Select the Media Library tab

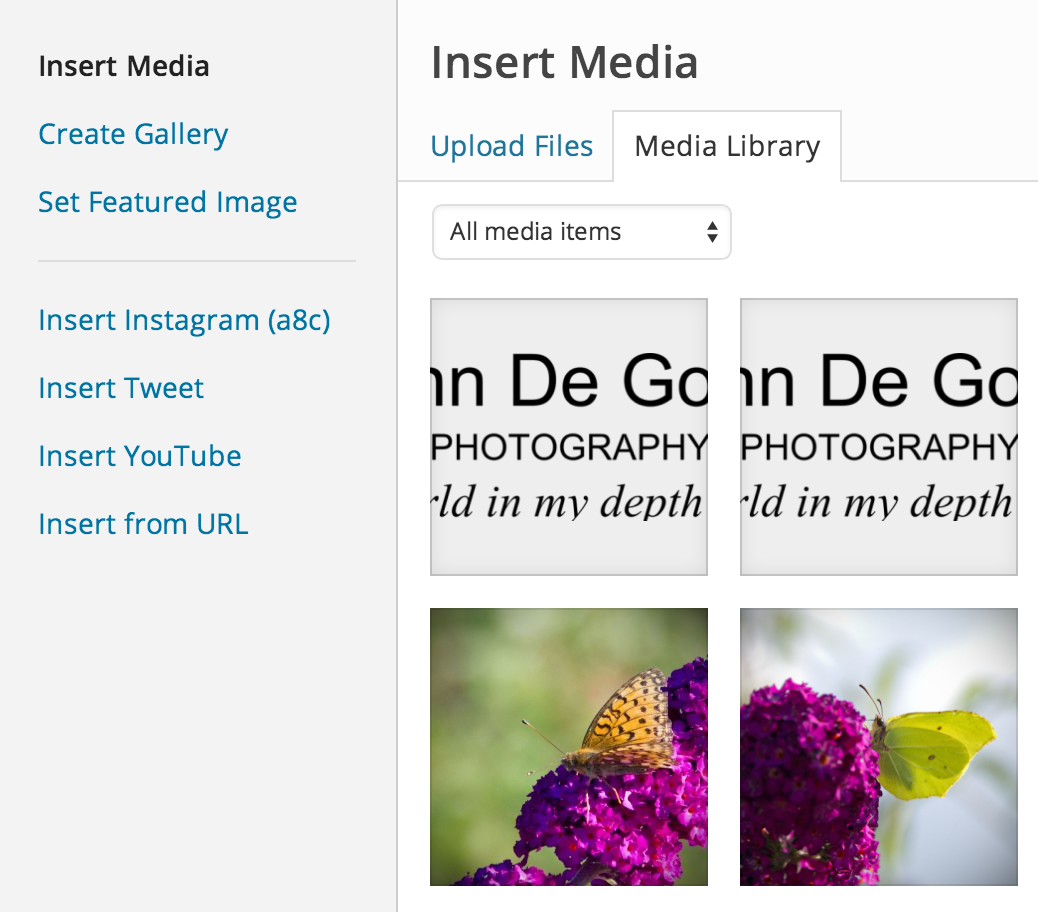point(727,147)
